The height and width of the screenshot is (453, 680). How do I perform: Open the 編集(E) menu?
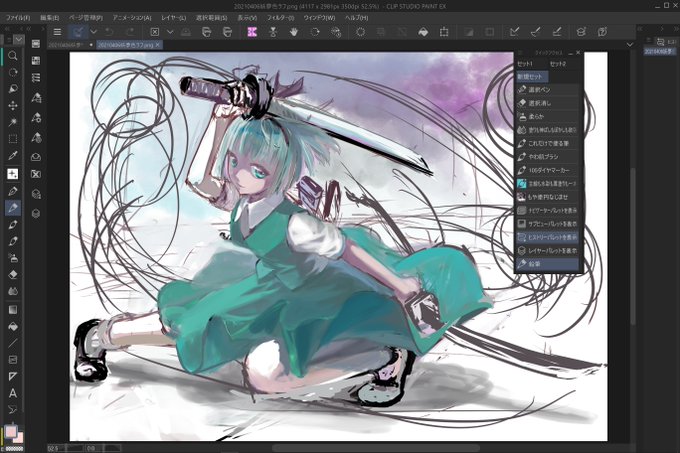point(49,18)
